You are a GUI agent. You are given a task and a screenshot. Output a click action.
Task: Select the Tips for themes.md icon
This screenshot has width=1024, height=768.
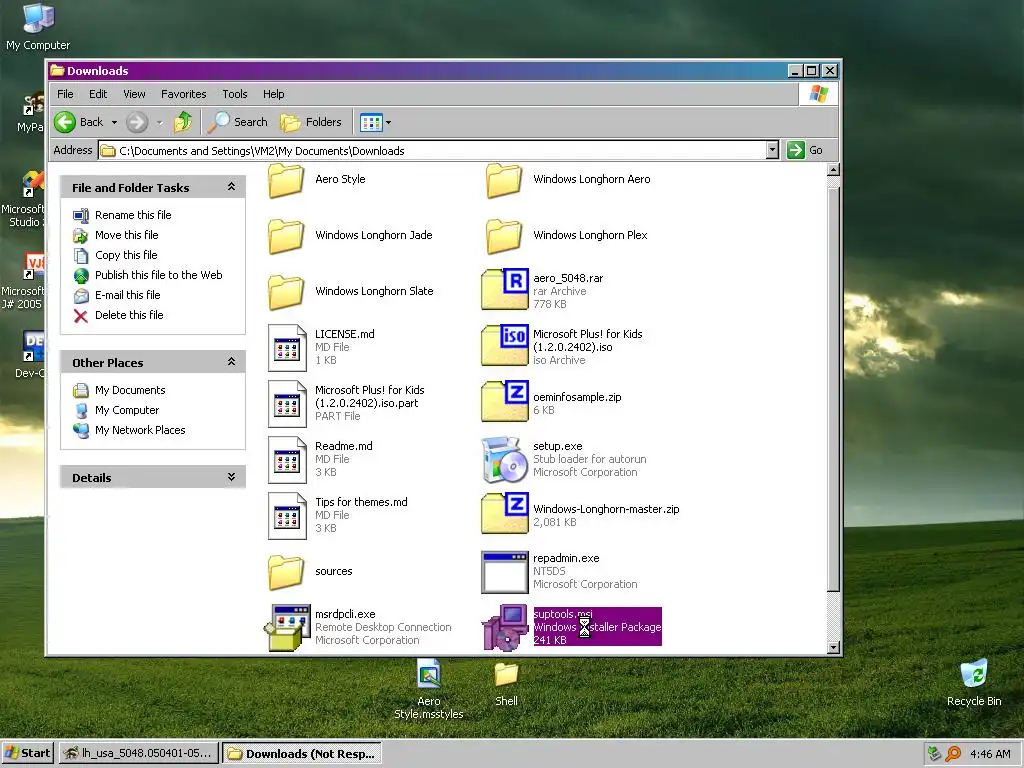(x=287, y=516)
